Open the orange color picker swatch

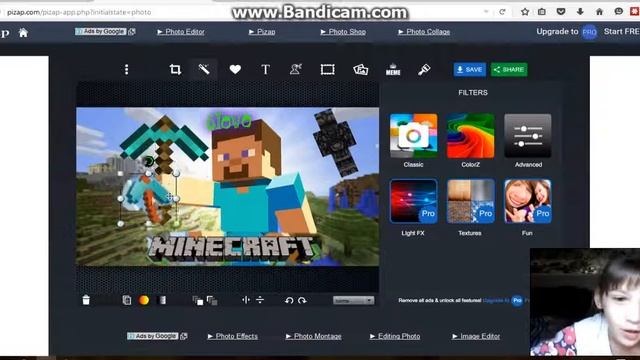point(144,300)
